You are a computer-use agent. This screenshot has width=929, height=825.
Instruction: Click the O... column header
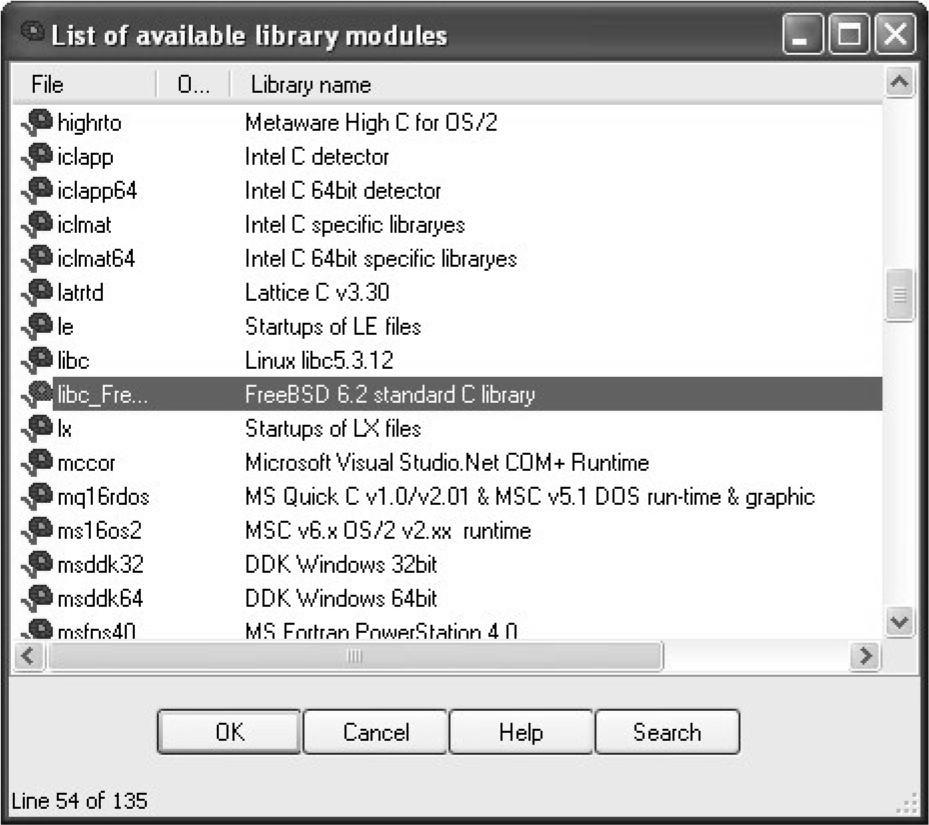click(x=193, y=84)
